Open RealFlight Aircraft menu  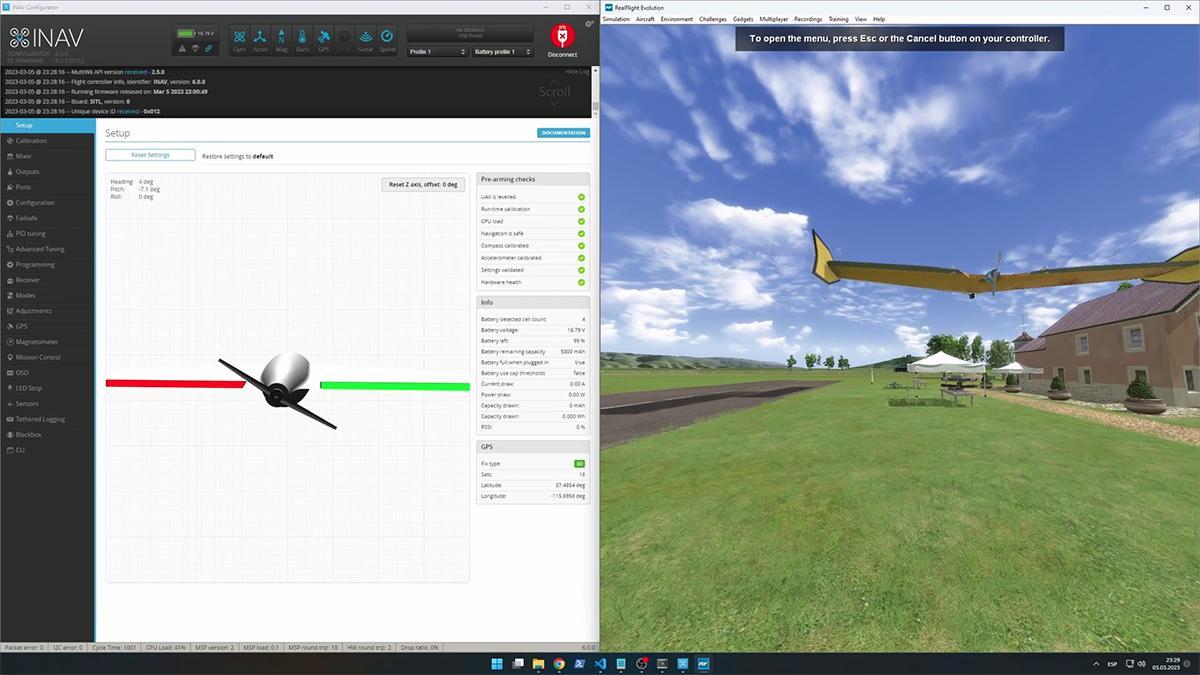point(645,19)
